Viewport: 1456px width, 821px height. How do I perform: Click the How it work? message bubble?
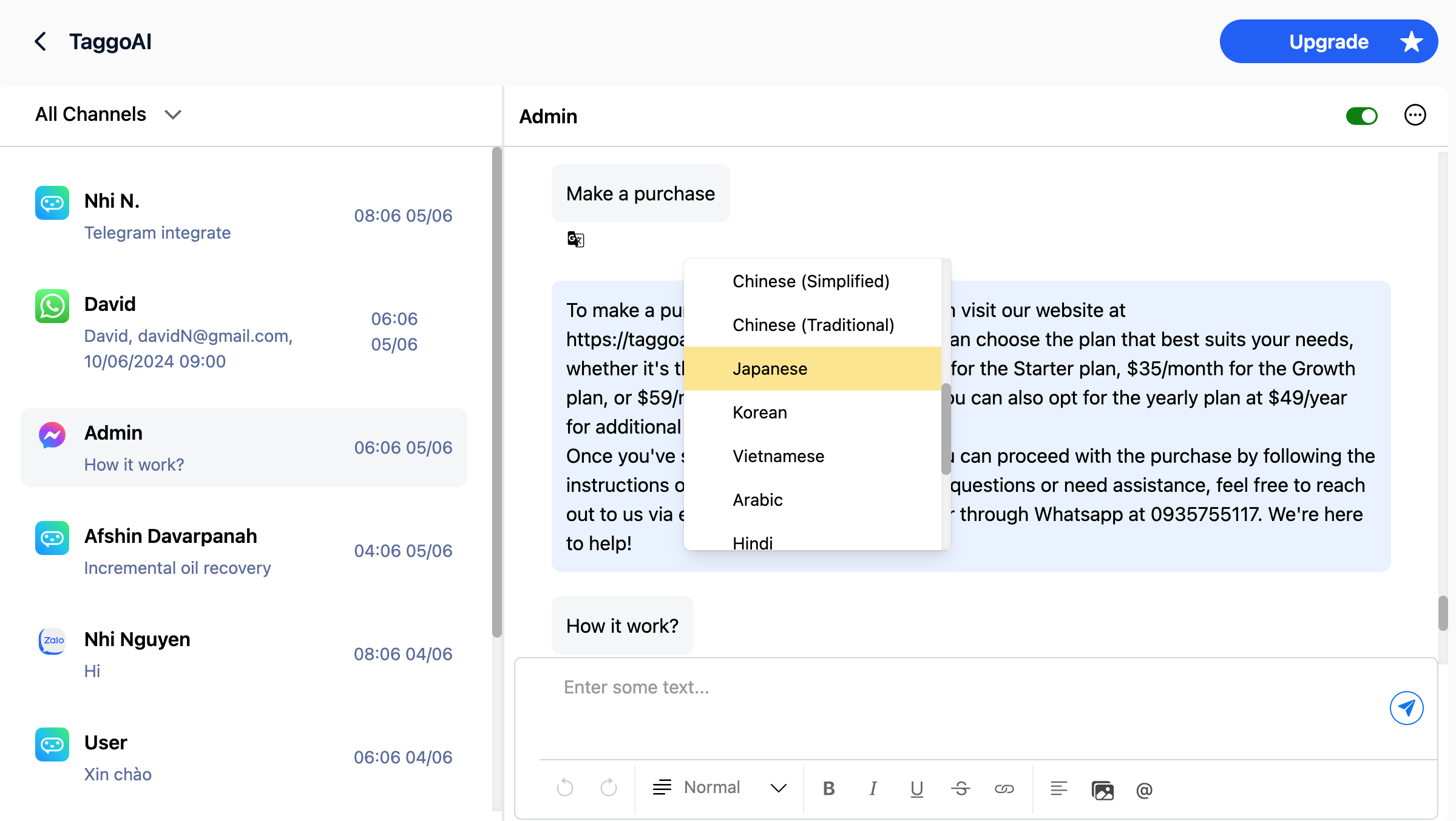click(622, 625)
